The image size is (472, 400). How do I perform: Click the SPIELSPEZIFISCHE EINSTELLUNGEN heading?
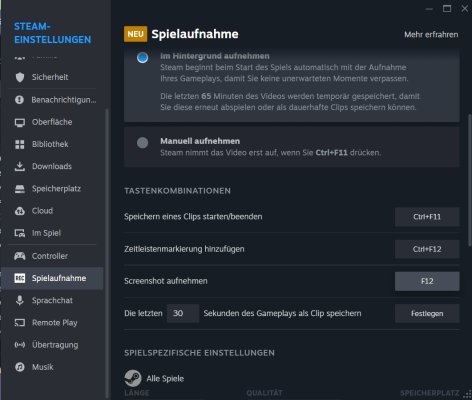199,353
